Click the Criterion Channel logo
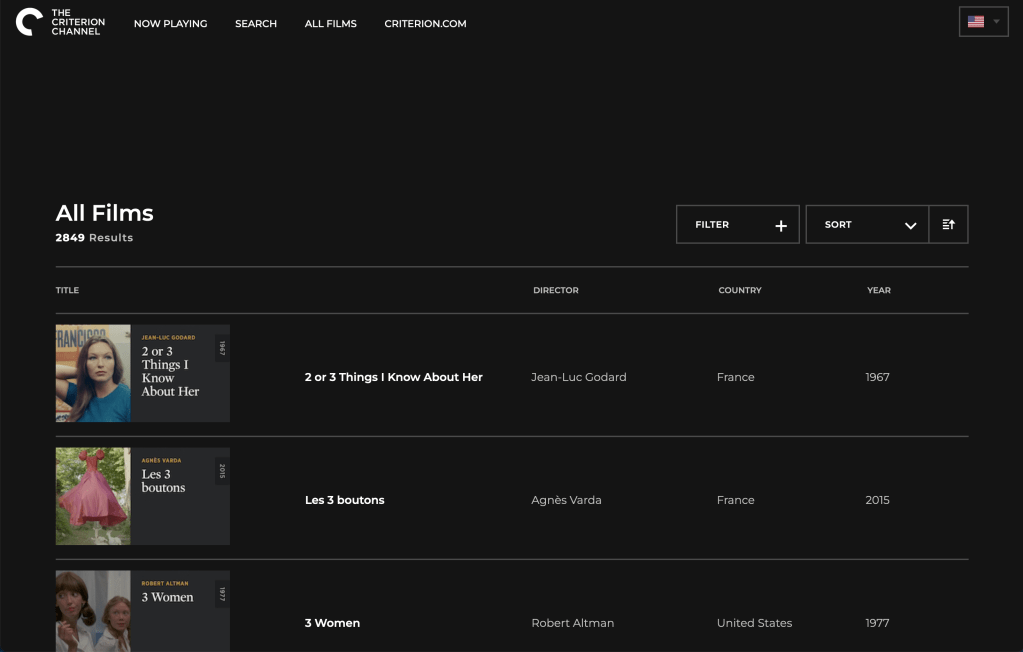 tap(58, 23)
